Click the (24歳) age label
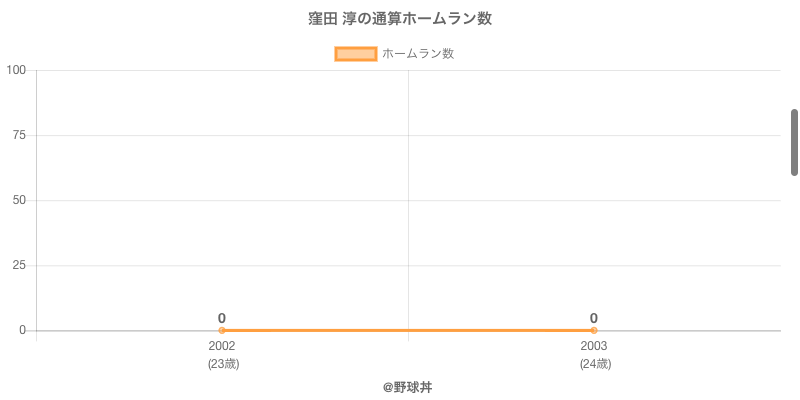 (595, 364)
